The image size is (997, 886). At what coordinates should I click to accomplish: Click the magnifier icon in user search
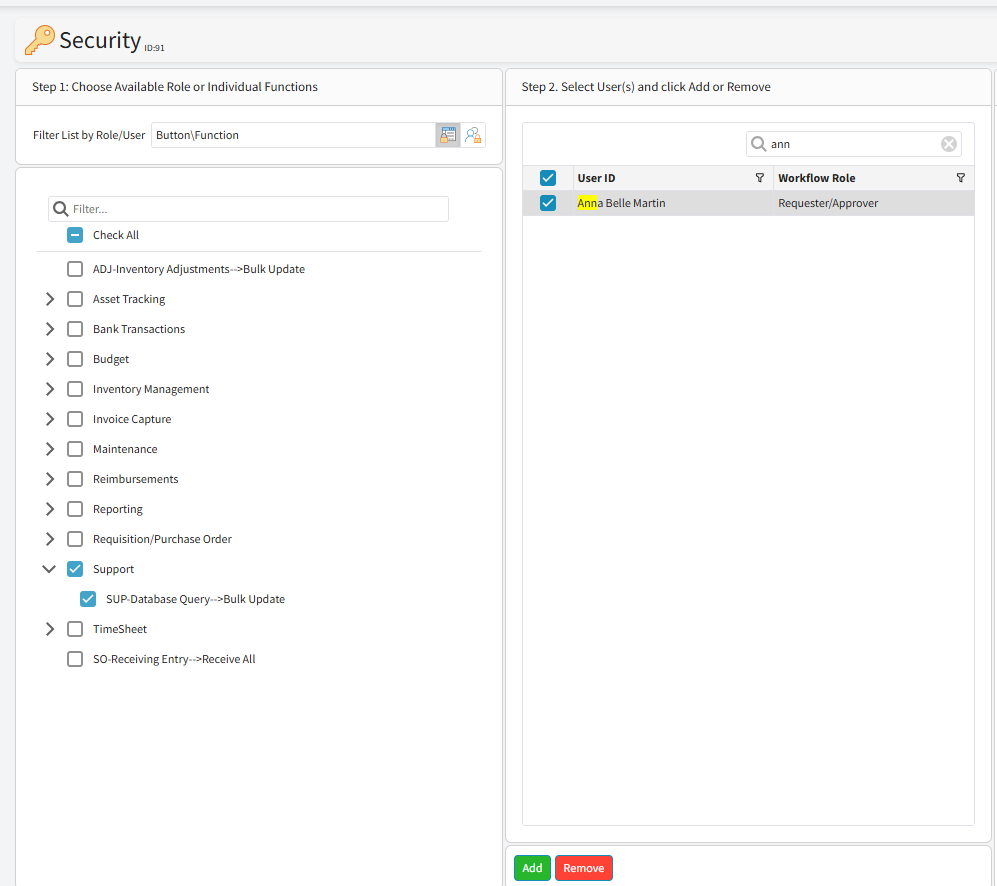point(759,144)
